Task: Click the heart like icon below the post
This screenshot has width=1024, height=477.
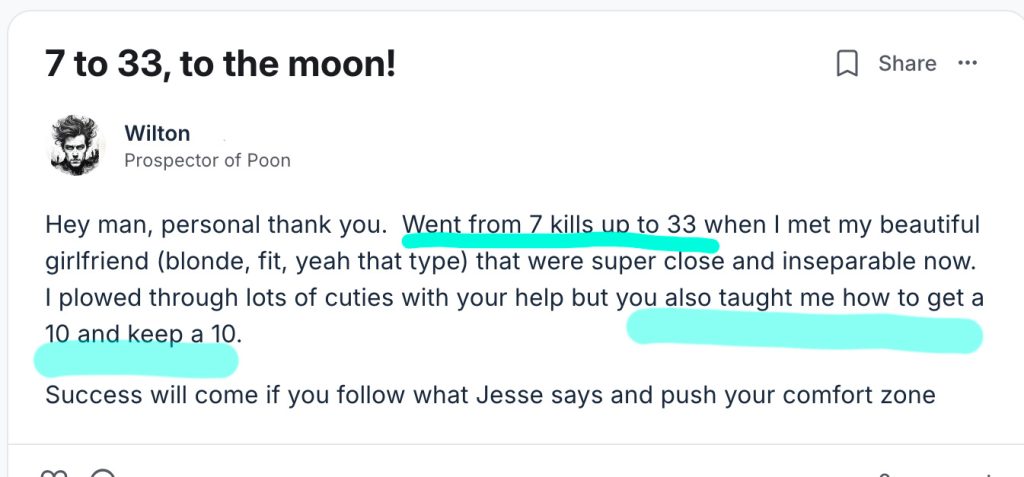Action: [53, 473]
